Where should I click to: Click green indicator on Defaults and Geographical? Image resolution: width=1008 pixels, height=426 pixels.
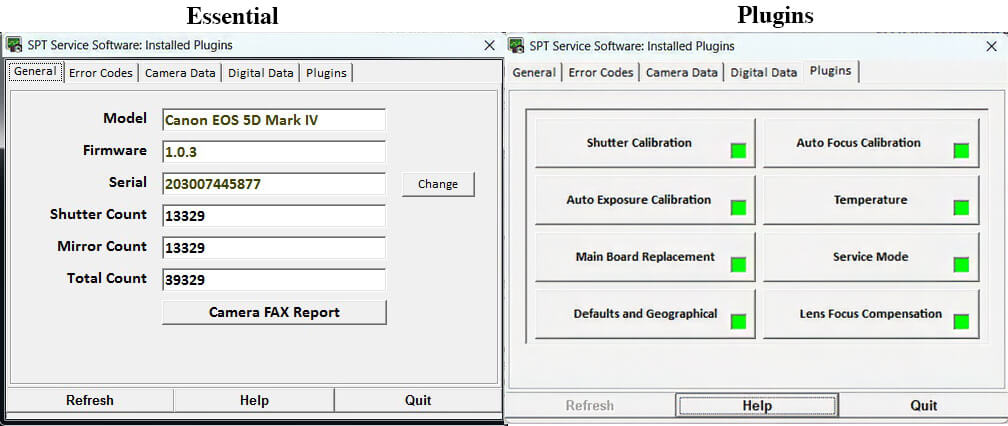(x=738, y=322)
